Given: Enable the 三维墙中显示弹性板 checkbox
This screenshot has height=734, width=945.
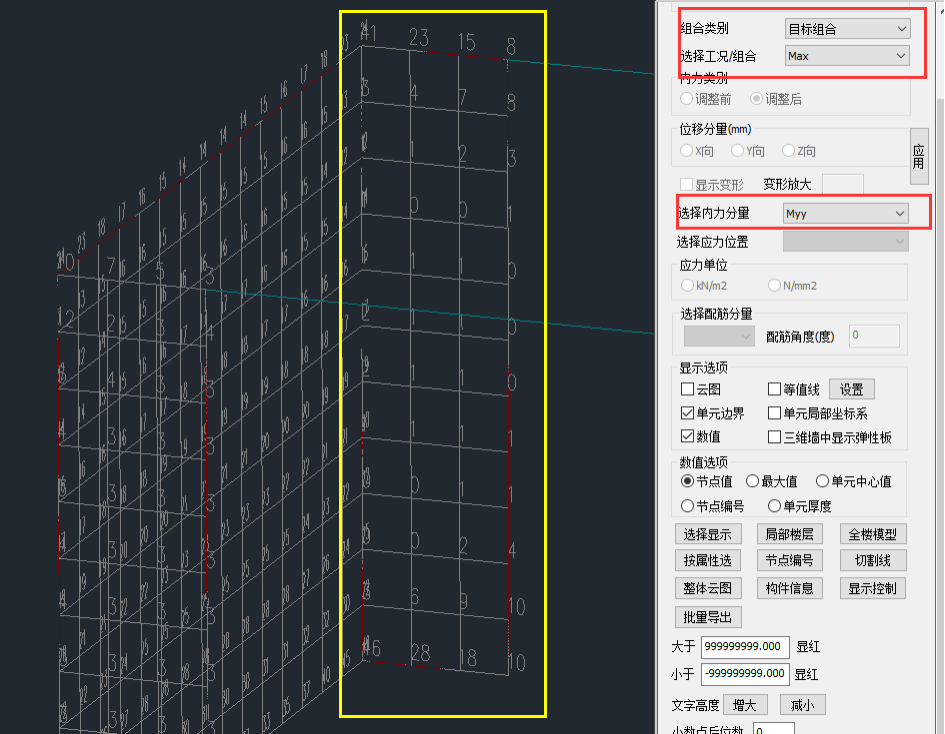Looking at the screenshot, I should pyautogui.click(x=775, y=438).
